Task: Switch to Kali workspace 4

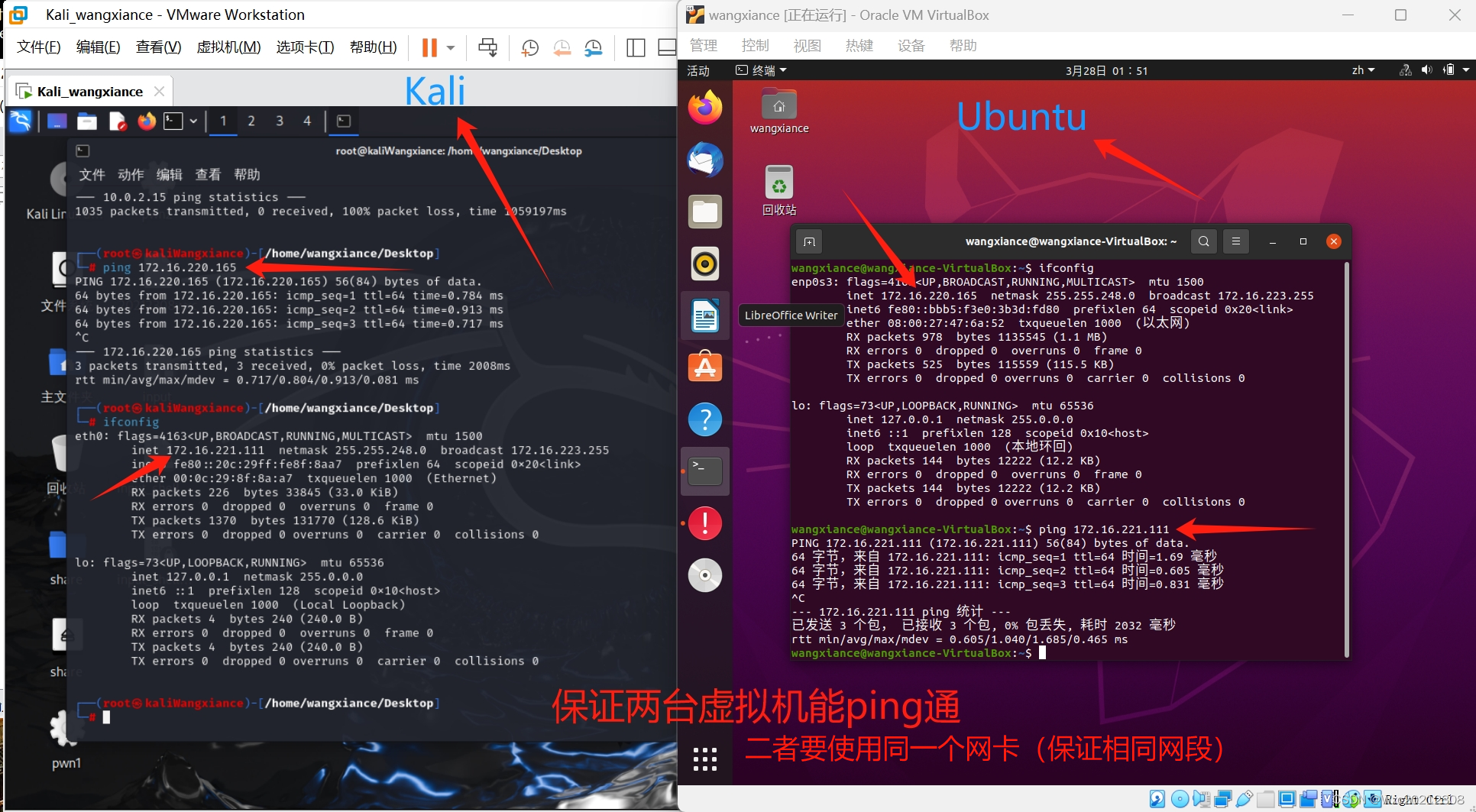Action: (307, 121)
